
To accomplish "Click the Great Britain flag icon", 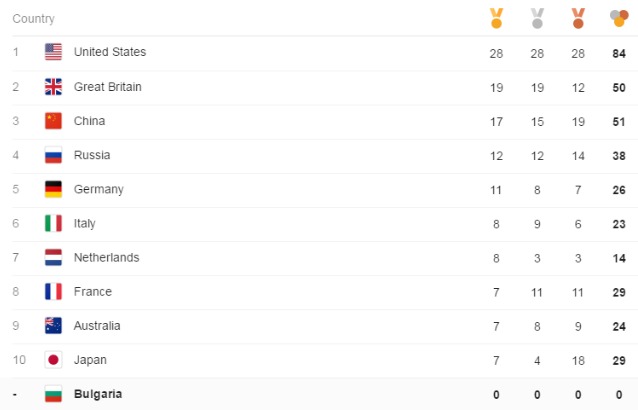I will [x=54, y=87].
